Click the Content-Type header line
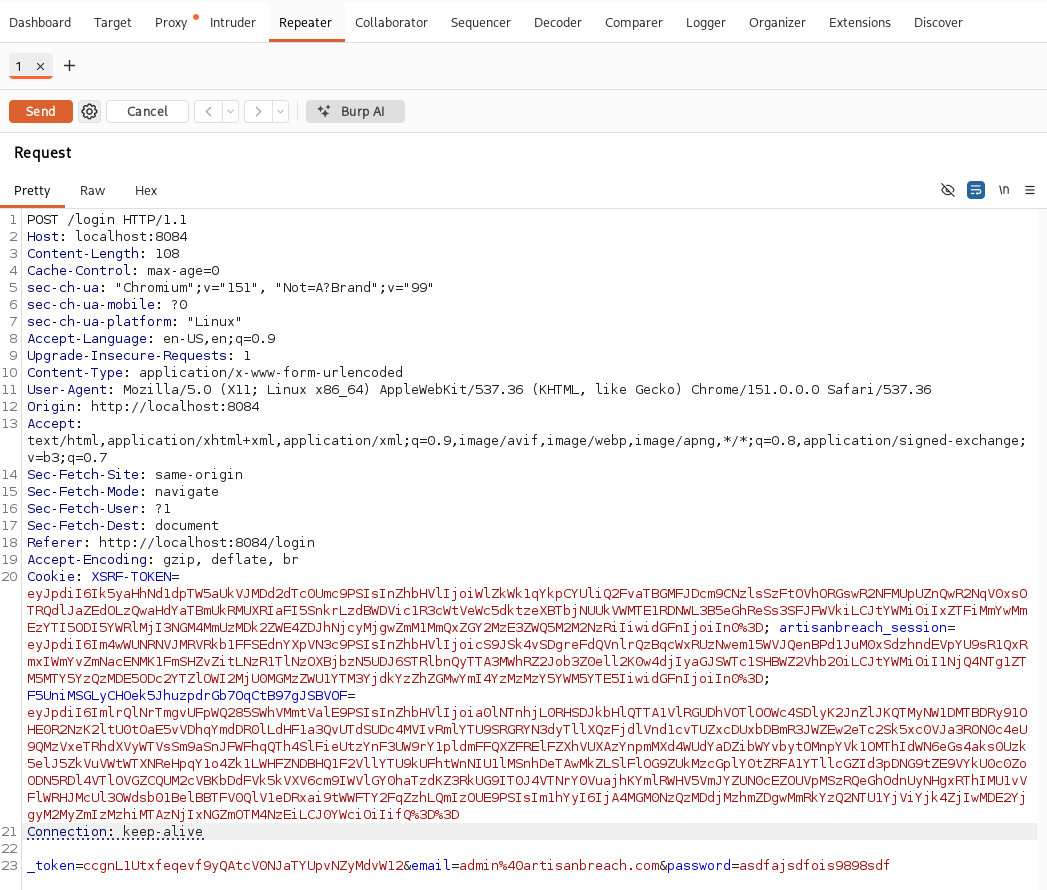Image resolution: width=1047 pixels, height=890 pixels. tap(215, 373)
